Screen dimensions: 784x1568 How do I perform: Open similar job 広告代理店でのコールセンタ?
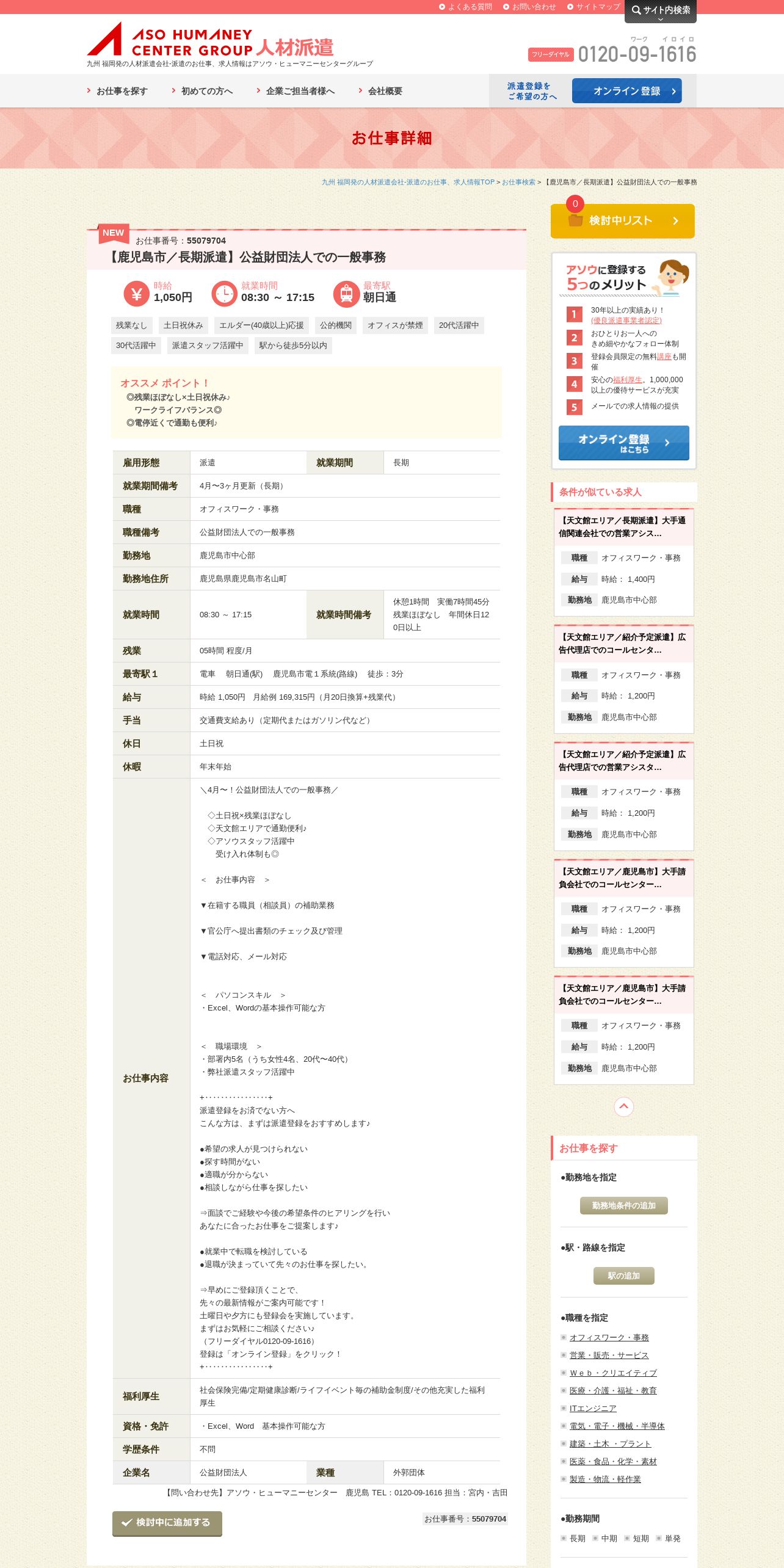[622, 644]
